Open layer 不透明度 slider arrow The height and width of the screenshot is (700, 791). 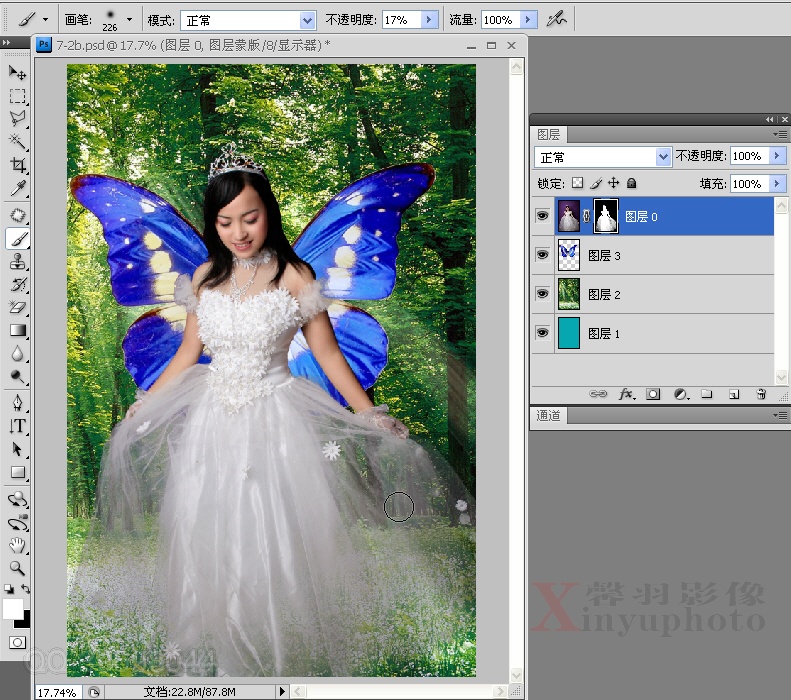[x=777, y=156]
